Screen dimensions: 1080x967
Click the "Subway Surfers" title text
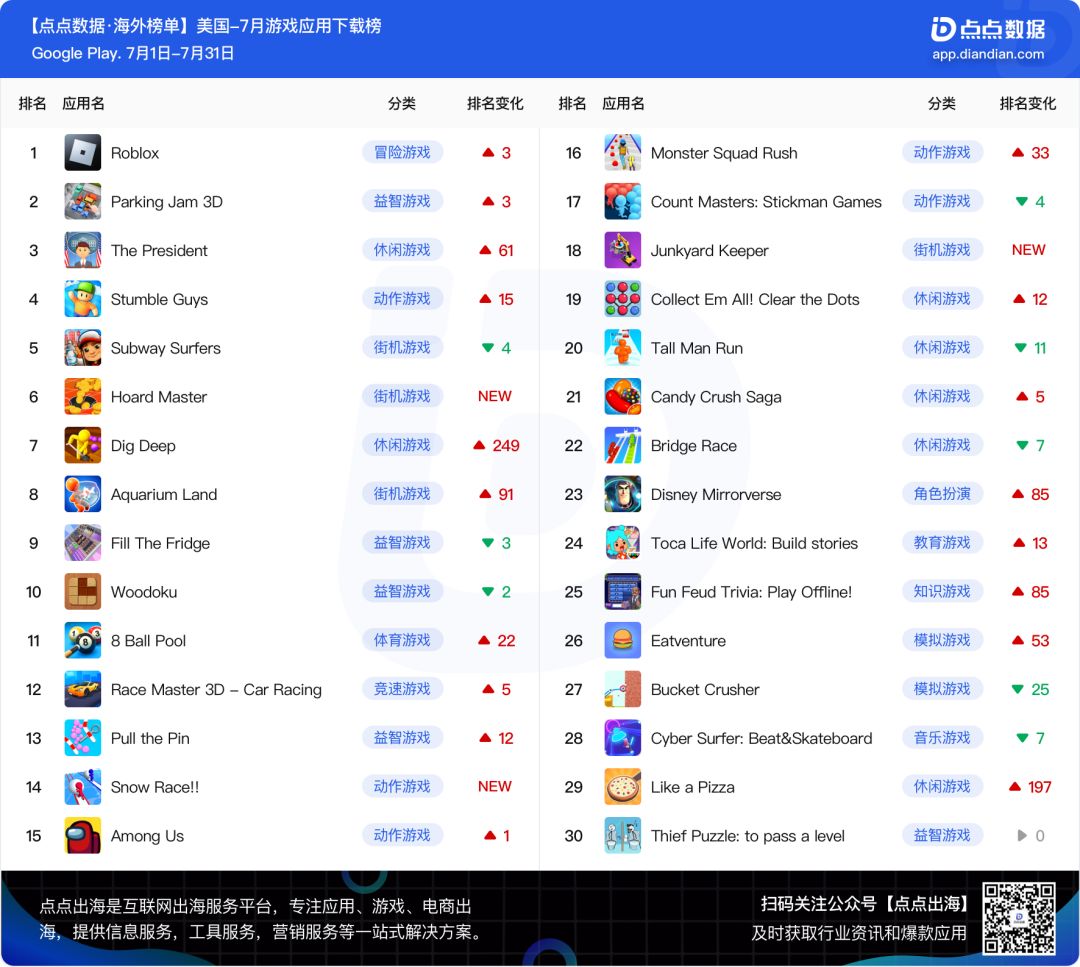(x=166, y=349)
